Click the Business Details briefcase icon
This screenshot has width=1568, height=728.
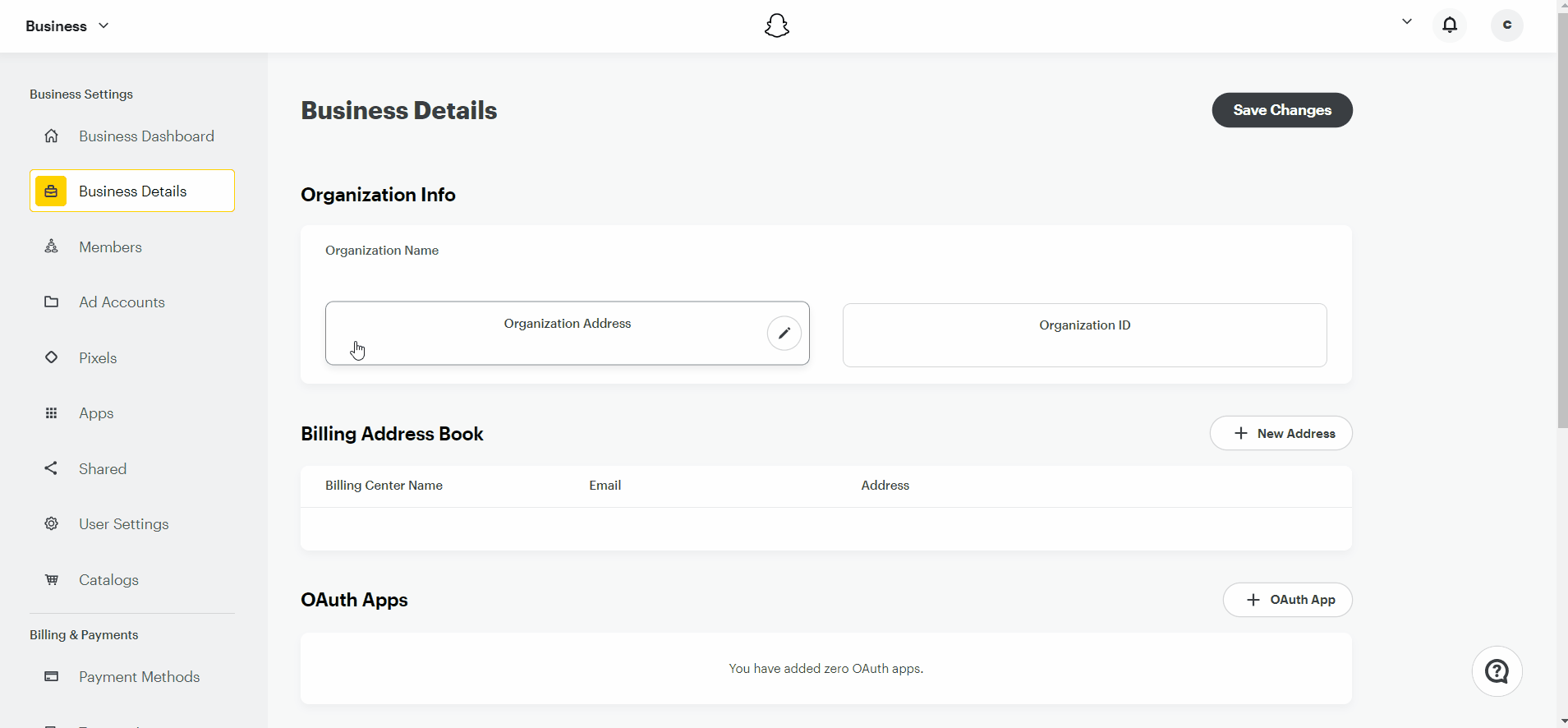(51, 191)
